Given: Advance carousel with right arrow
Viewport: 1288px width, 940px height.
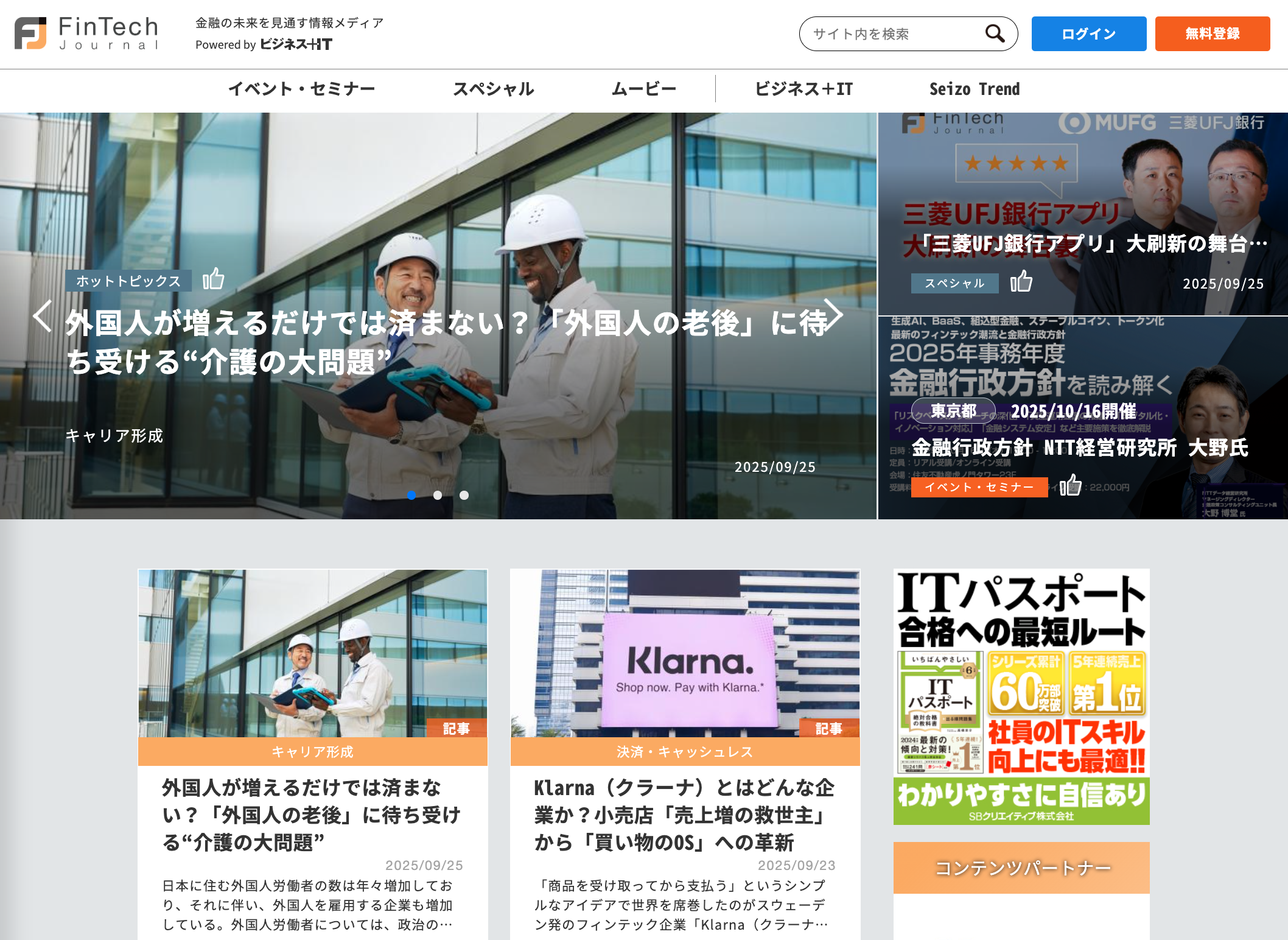Looking at the screenshot, I should click(833, 316).
